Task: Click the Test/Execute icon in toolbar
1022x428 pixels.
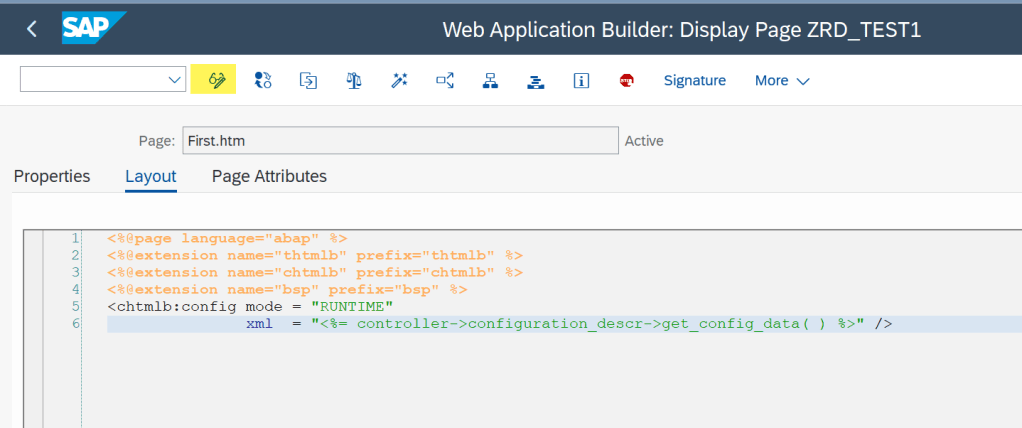Action: click(445, 80)
